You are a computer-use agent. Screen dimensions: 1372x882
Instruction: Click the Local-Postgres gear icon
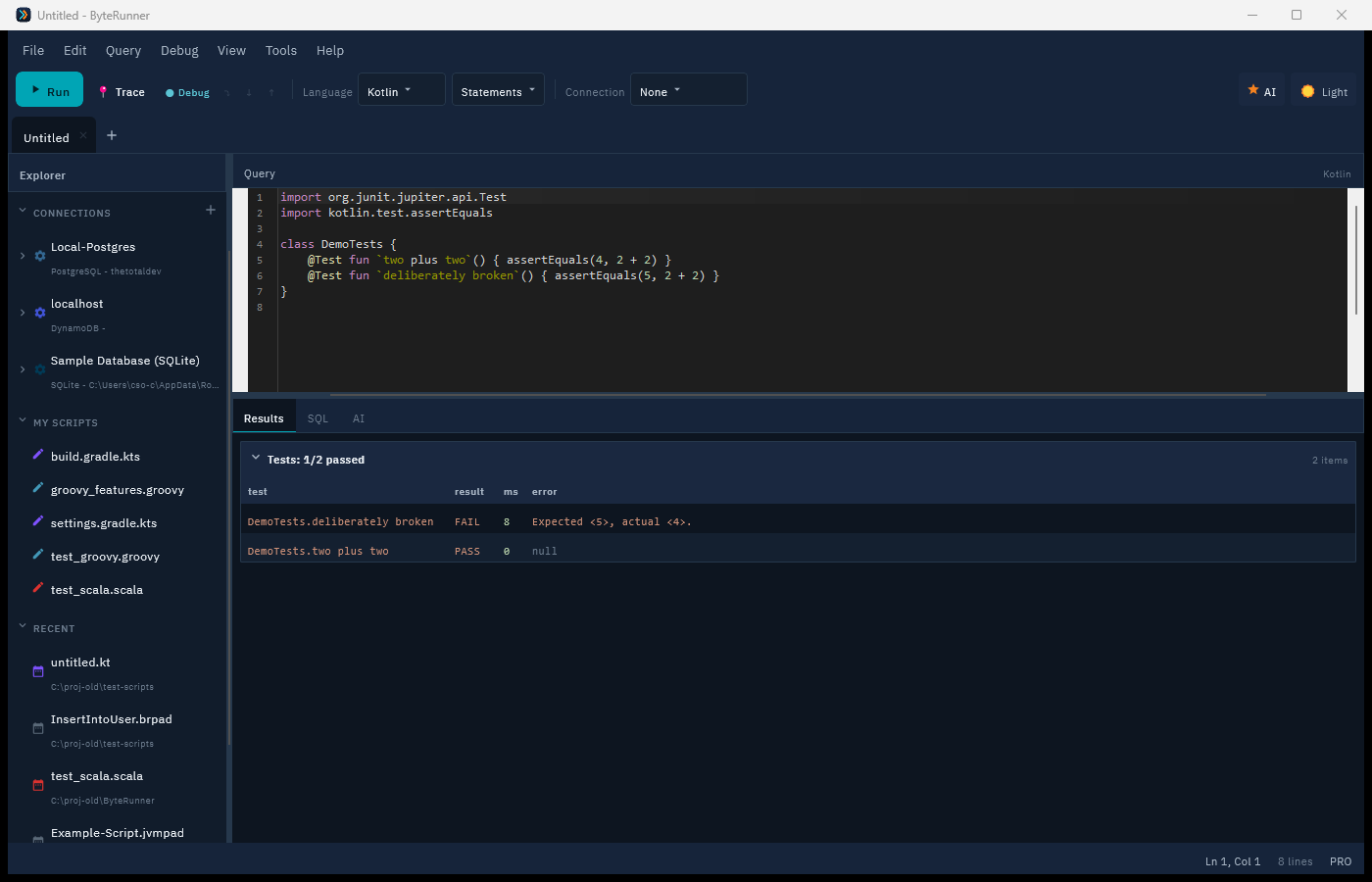click(x=40, y=256)
